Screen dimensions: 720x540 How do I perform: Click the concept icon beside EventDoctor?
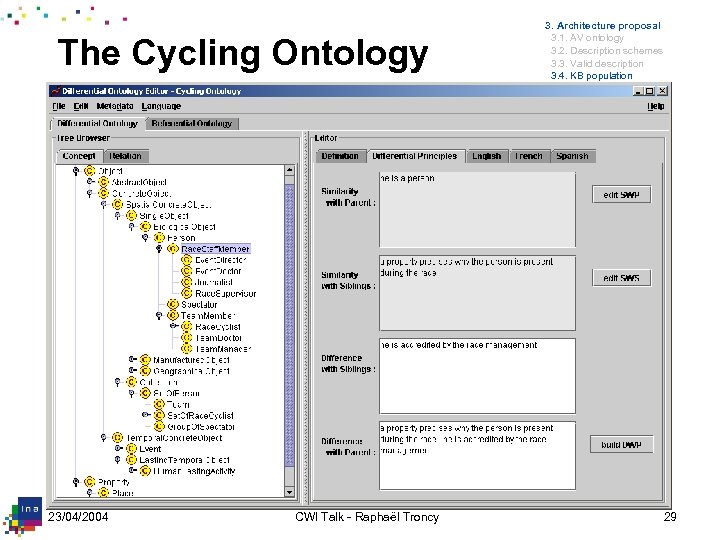click(187, 271)
